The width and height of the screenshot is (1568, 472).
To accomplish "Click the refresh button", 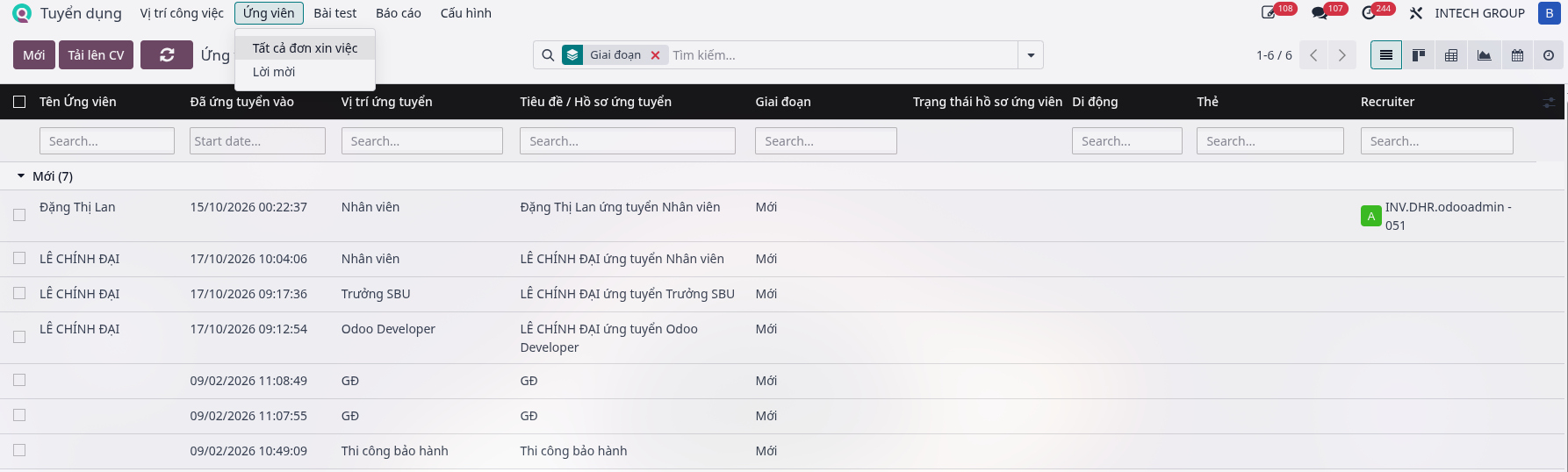I will 167,55.
